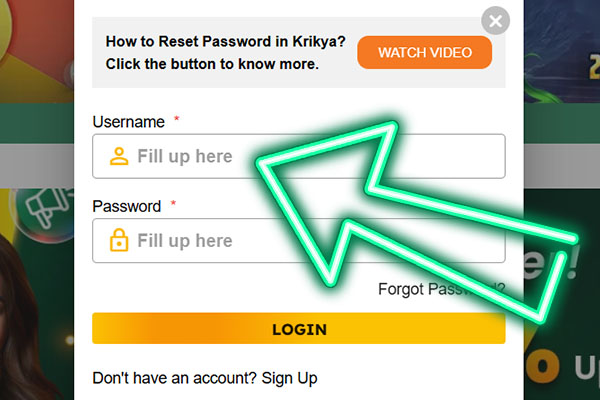
Task: Click the red asterisk beside Password
Action: click(x=173, y=204)
